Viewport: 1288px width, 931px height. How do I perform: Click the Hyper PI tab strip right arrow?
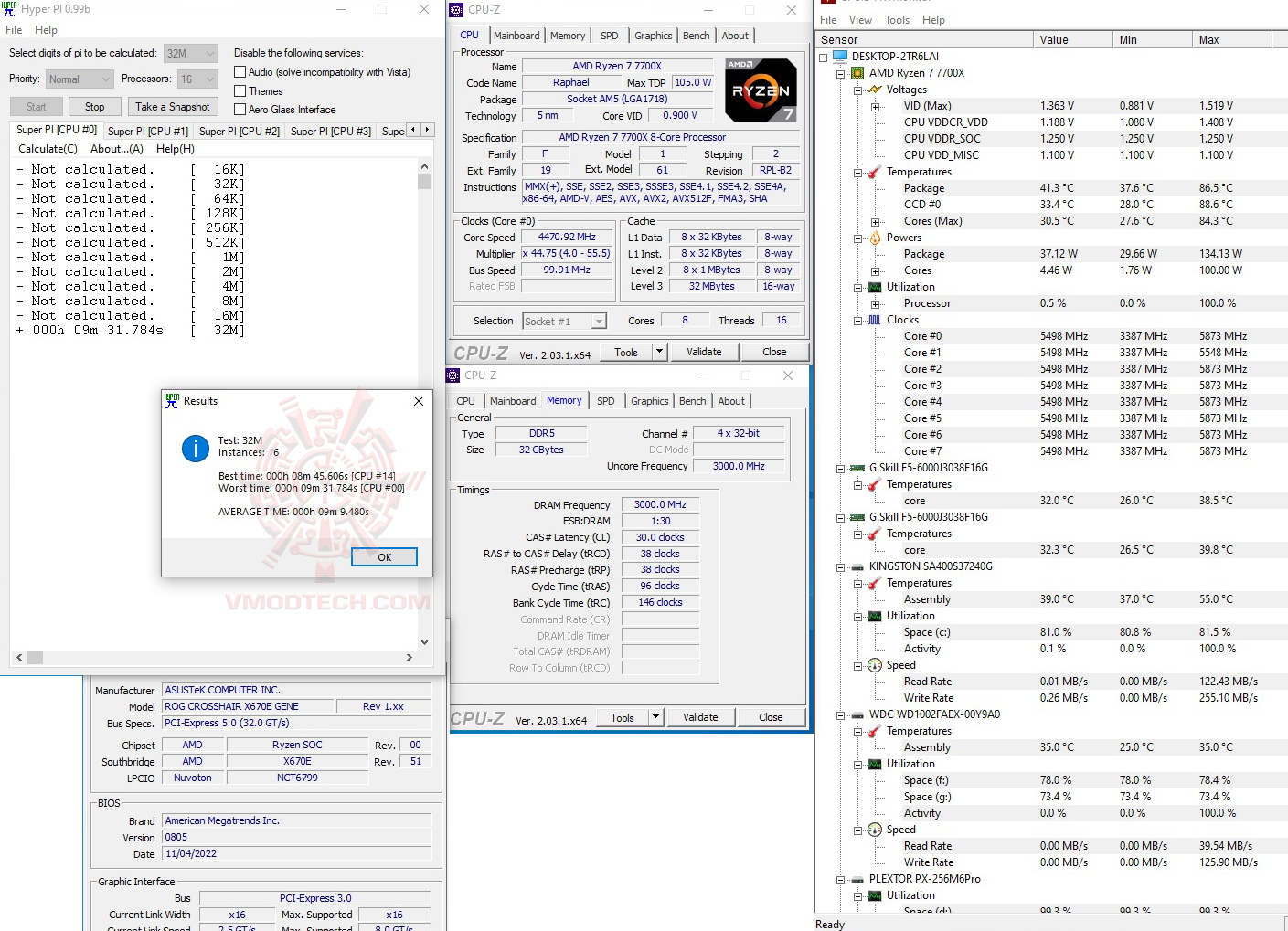point(427,130)
